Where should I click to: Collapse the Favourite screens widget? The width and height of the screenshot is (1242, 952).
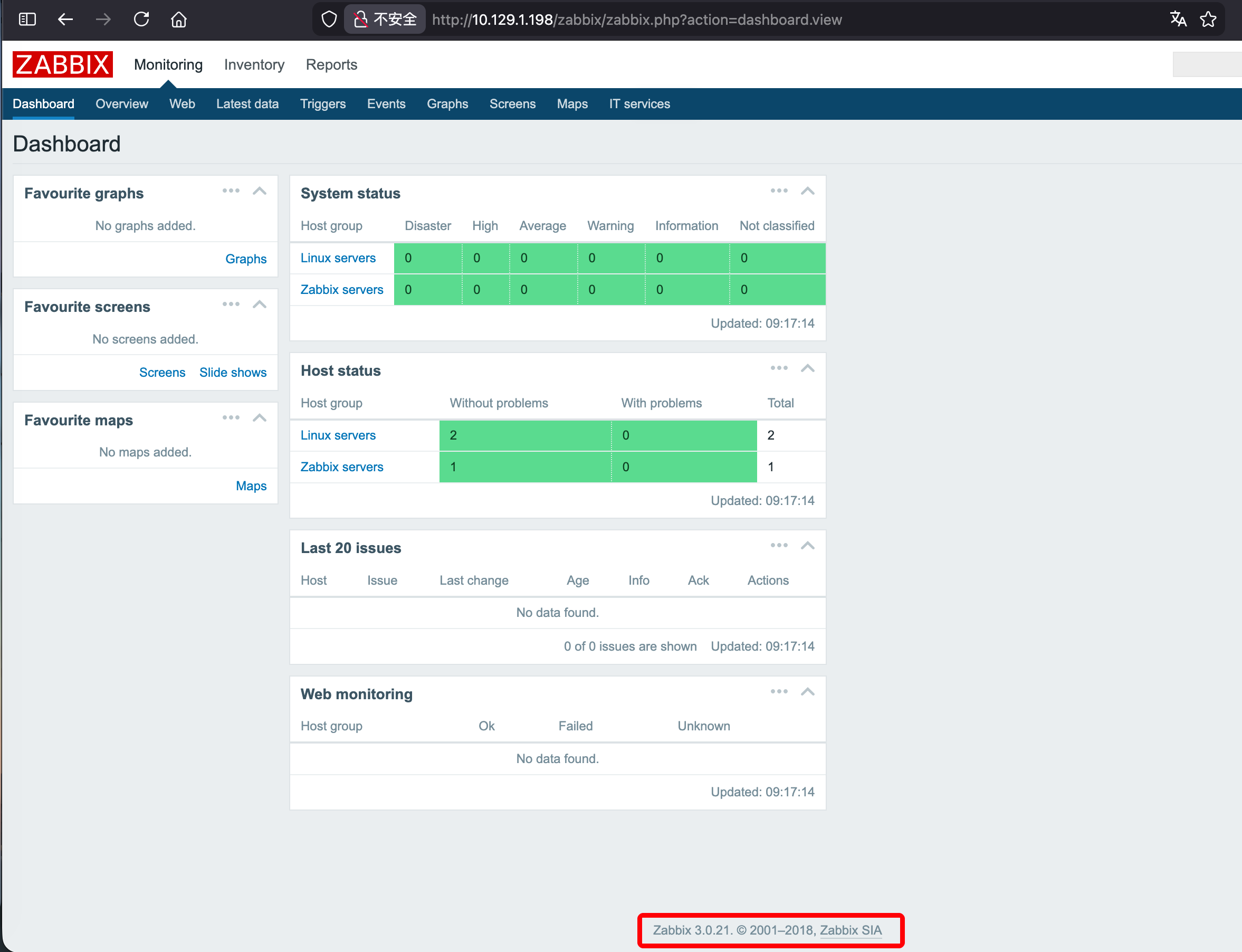tap(260, 304)
